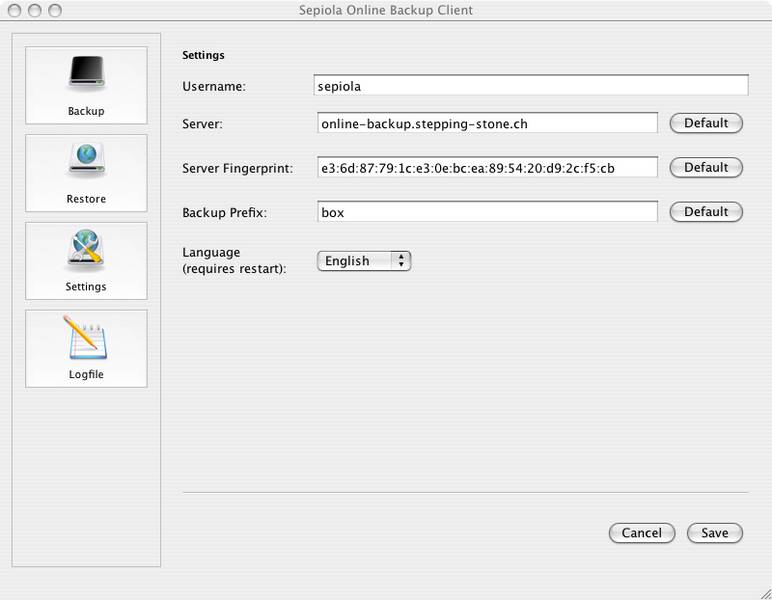Click the Server Fingerprint: label
Screen dimensions: 772x600
pos(237,168)
